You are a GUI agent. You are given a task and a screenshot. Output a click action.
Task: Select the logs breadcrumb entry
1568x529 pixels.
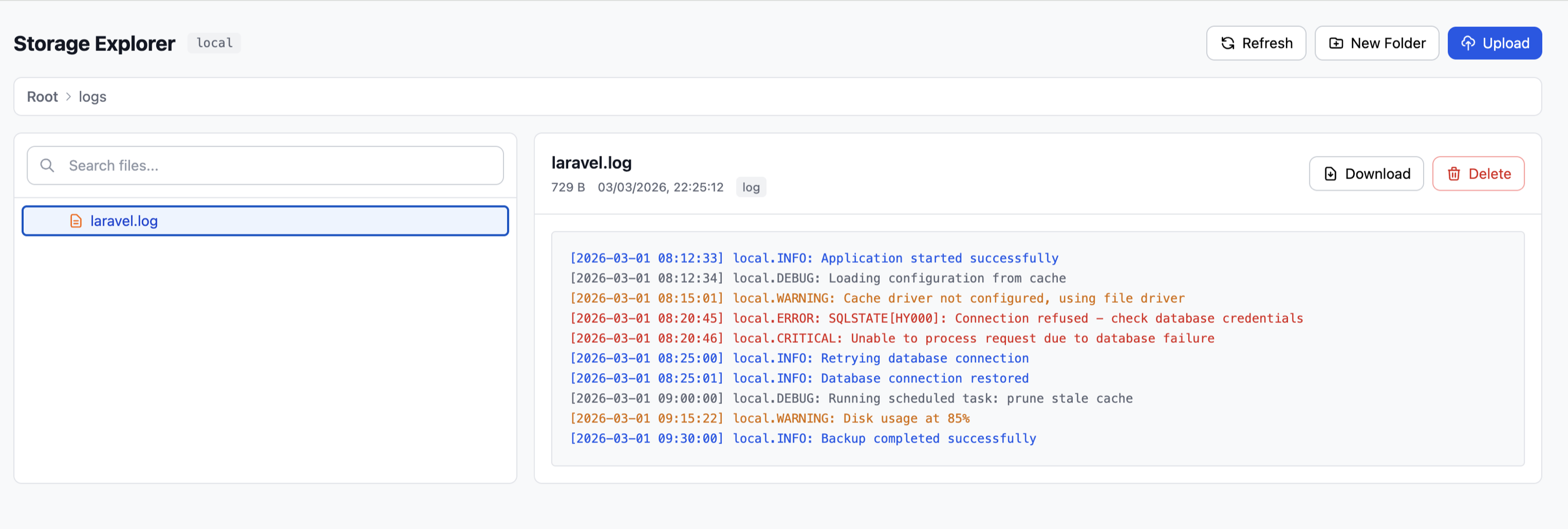pyautogui.click(x=93, y=96)
